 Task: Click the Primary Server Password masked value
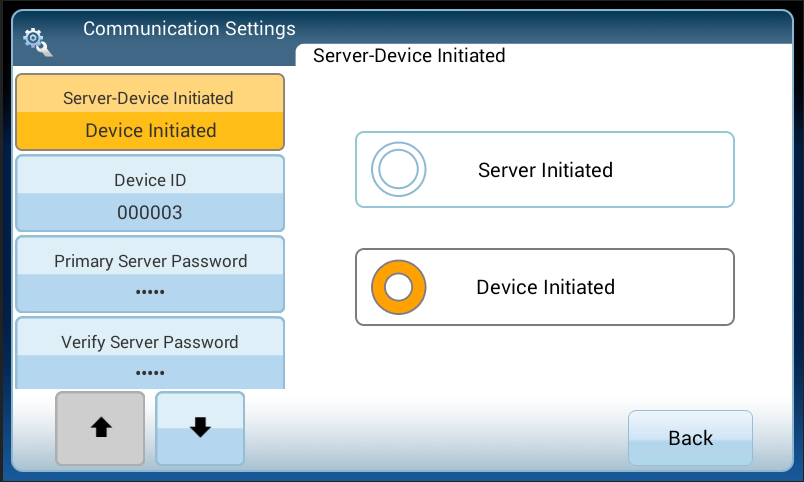[150, 293]
